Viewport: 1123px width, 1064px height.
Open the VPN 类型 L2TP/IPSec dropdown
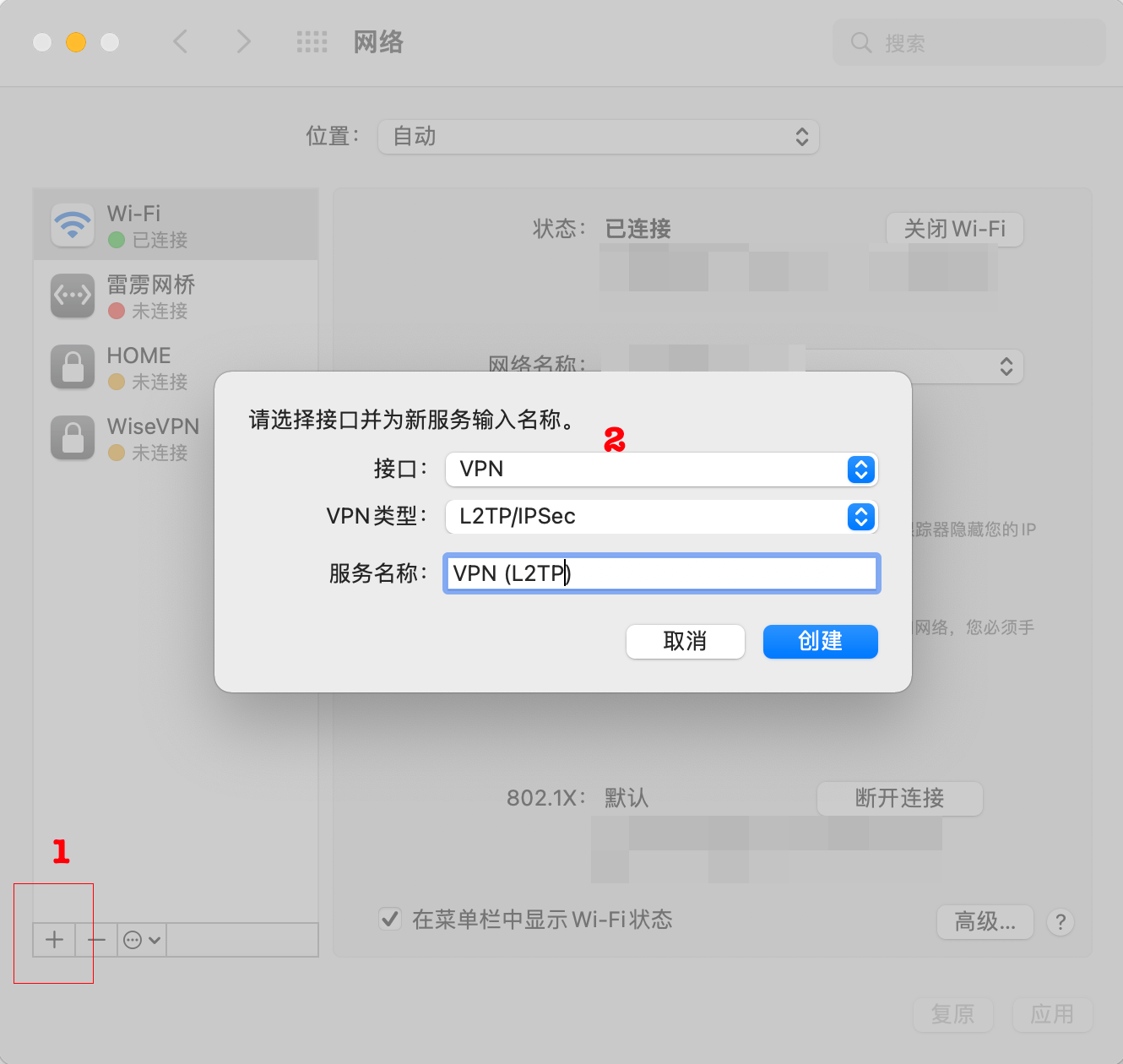pyautogui.click(x=662, y=517)
